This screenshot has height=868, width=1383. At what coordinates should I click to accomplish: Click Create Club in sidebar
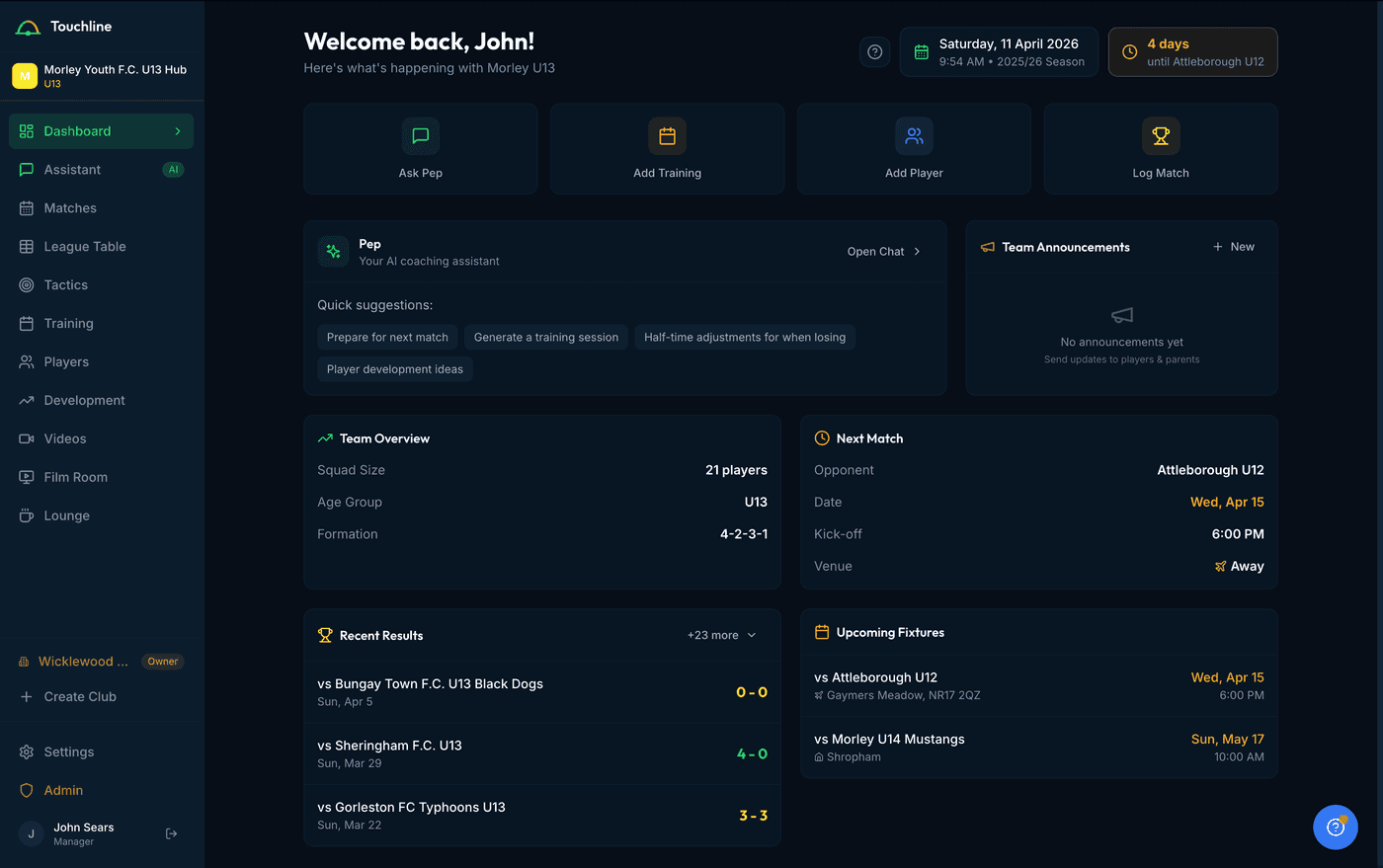102,697
